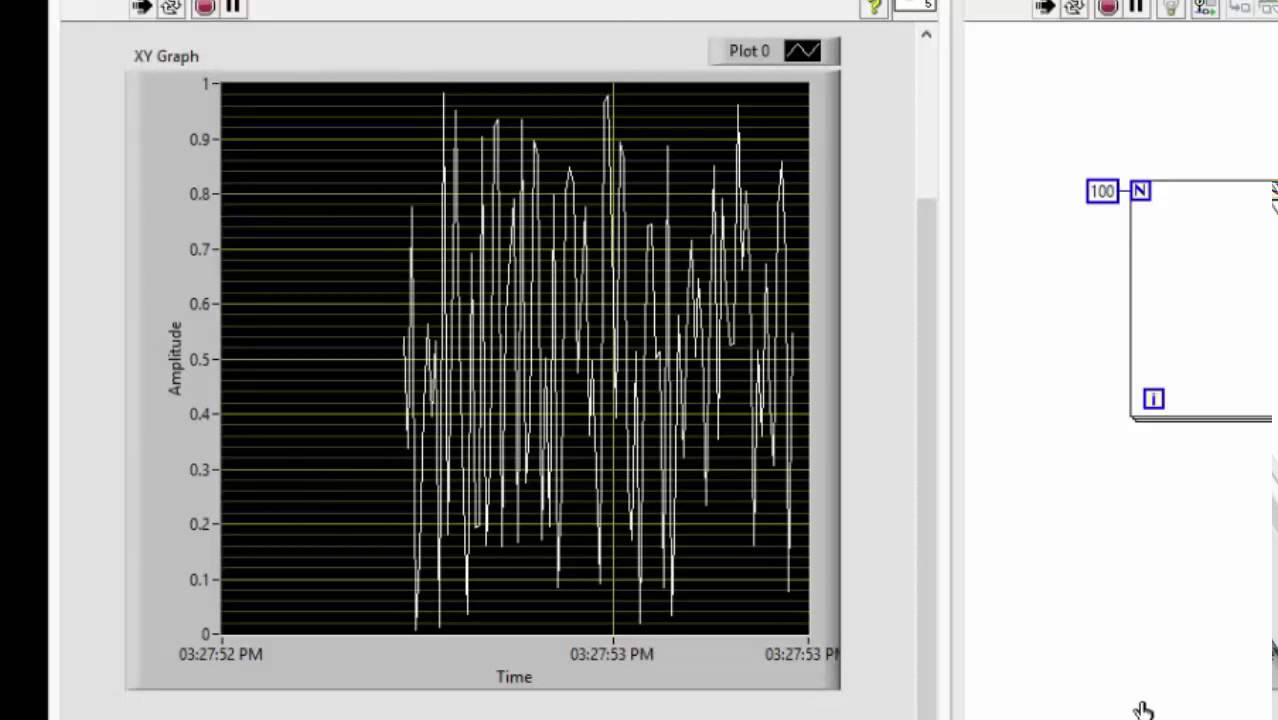Screen dimensions: 1278x720
Task: Click the y-axis value 0.5
Action: 201,359
